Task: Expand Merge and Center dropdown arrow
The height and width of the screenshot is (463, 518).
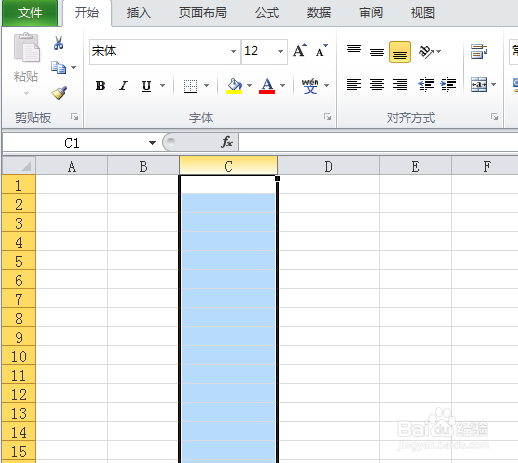Action: pos(494,84)
